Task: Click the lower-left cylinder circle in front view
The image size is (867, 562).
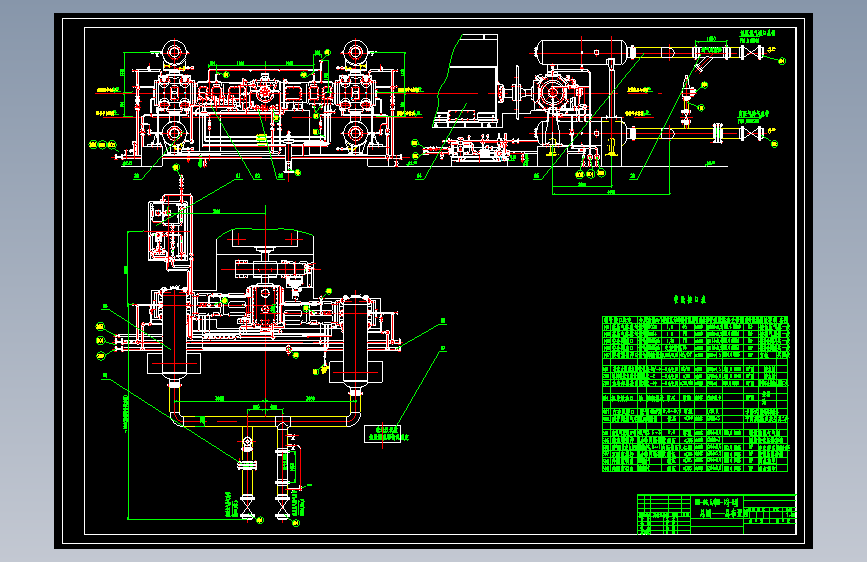Action: 175,133
